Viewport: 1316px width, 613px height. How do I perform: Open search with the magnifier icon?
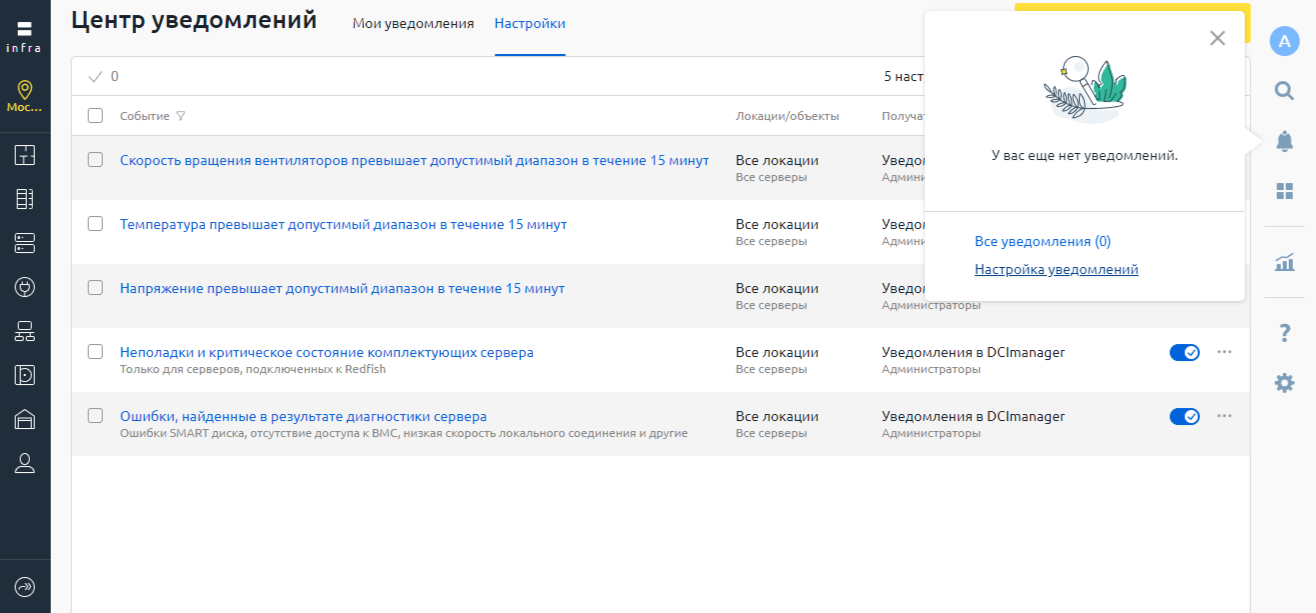click(x=1284, y=91)
